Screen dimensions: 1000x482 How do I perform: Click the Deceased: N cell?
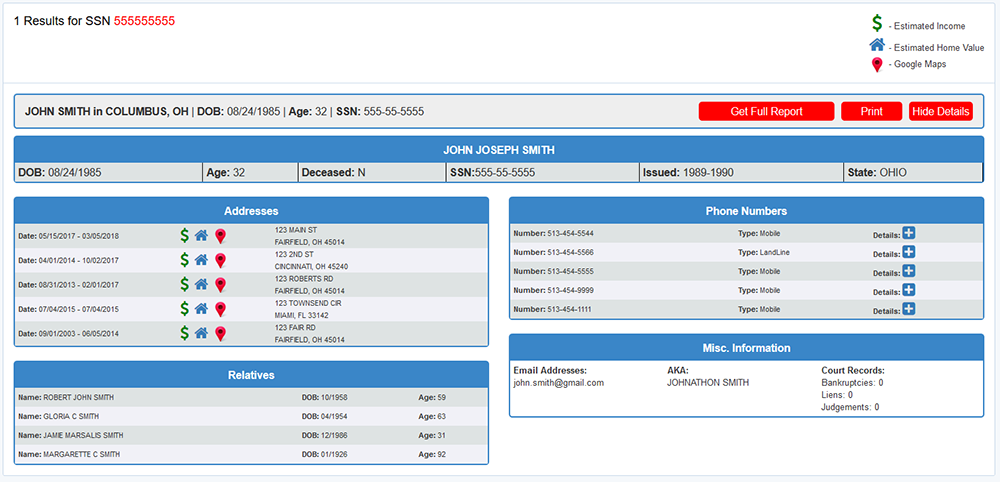pos(372,173)
